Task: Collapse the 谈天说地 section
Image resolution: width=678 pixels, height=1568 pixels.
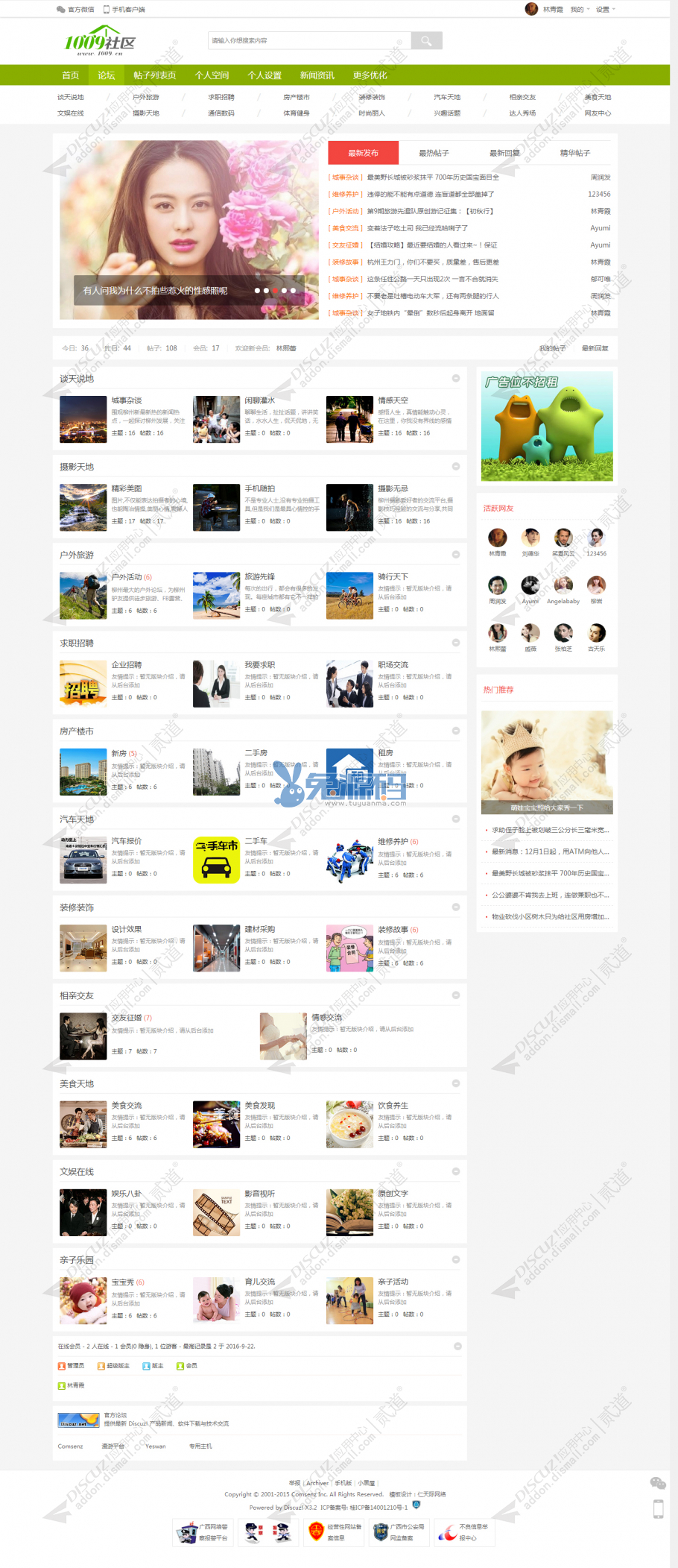Action: tap(456, 379)
